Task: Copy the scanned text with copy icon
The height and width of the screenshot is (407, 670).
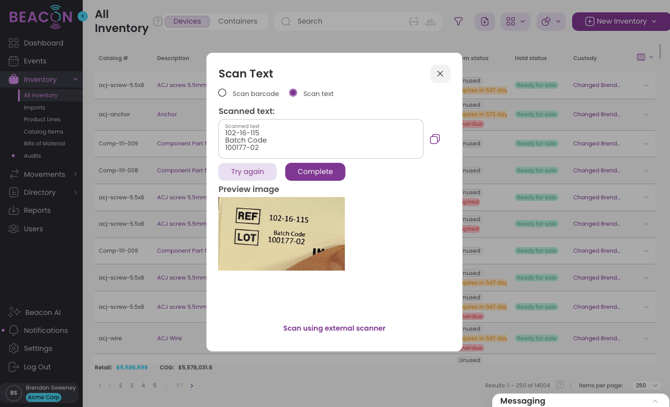Action: [x=435, y=139]
